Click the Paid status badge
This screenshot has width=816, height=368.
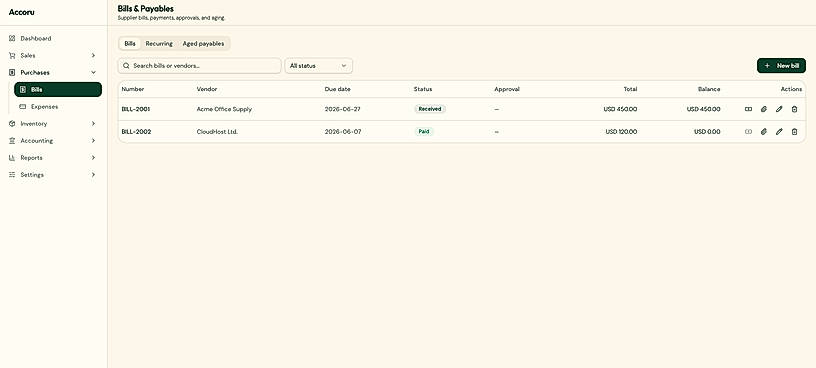tap(424, 132)
